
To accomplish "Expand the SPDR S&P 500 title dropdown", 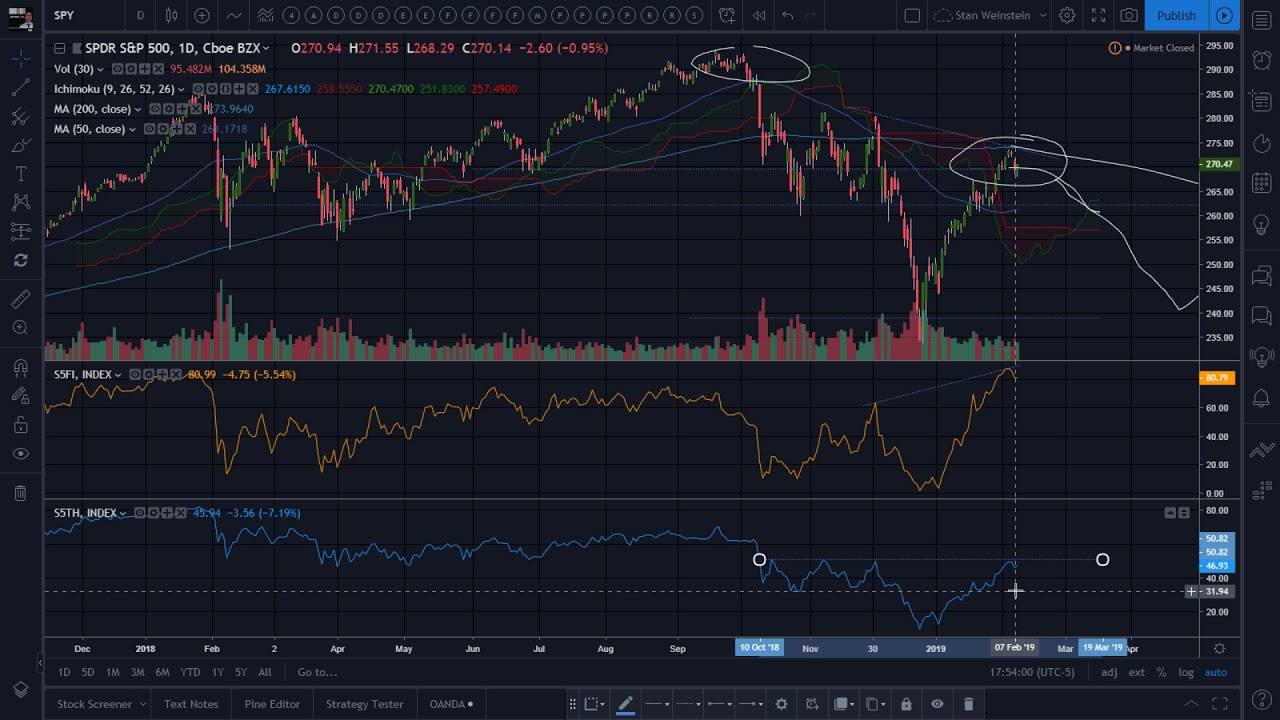I will point(266,48).
